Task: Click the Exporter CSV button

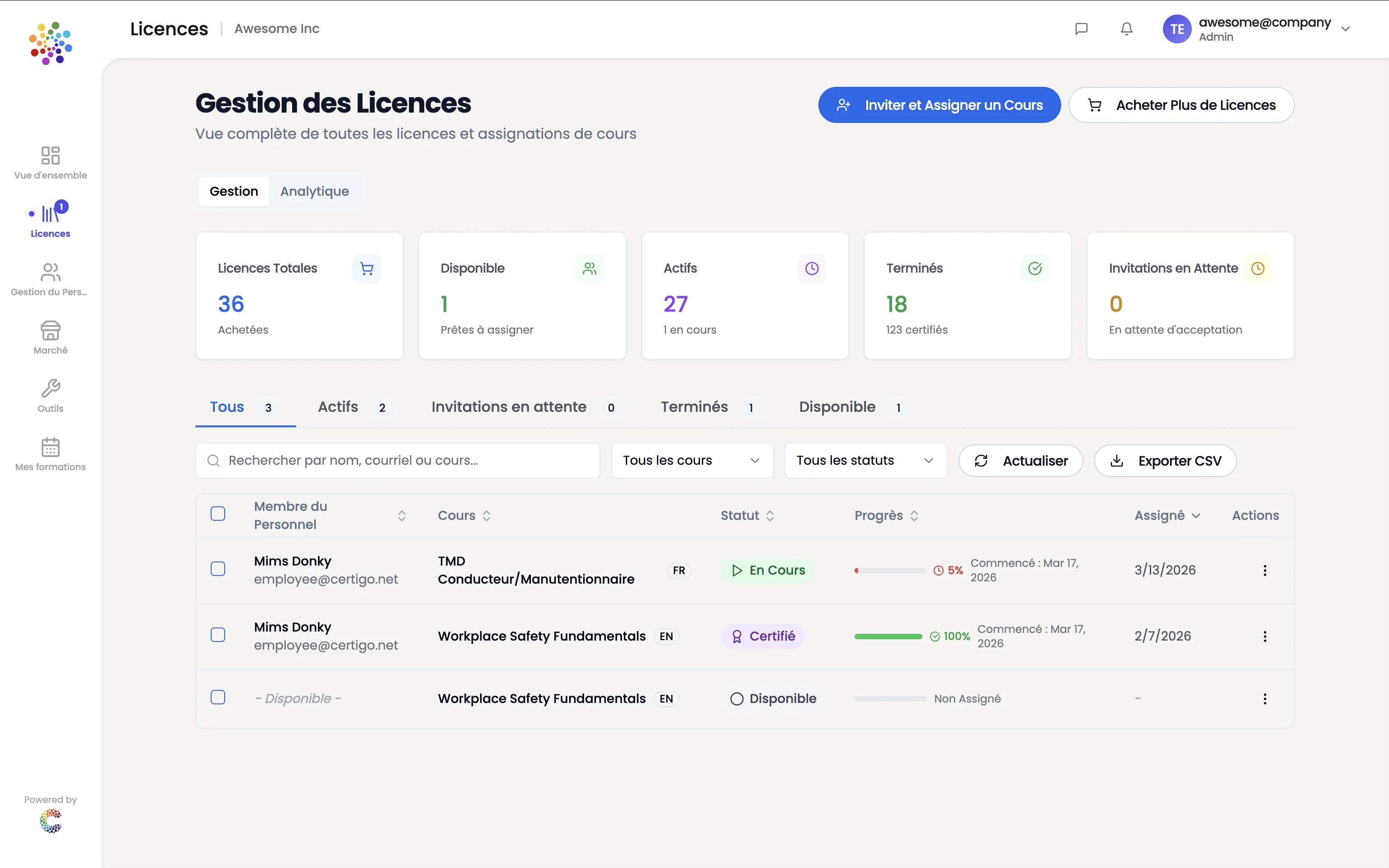Action: [1165, 460]
